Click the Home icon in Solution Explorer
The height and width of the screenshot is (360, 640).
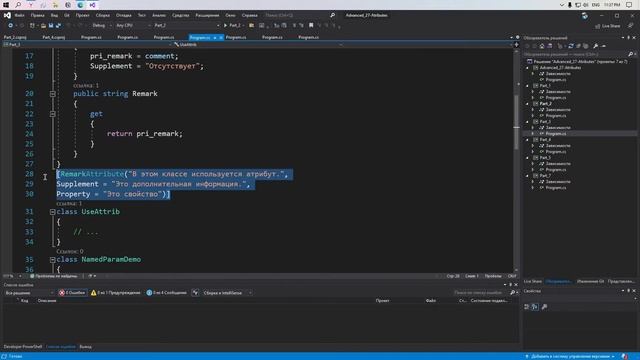click(542, 46)
